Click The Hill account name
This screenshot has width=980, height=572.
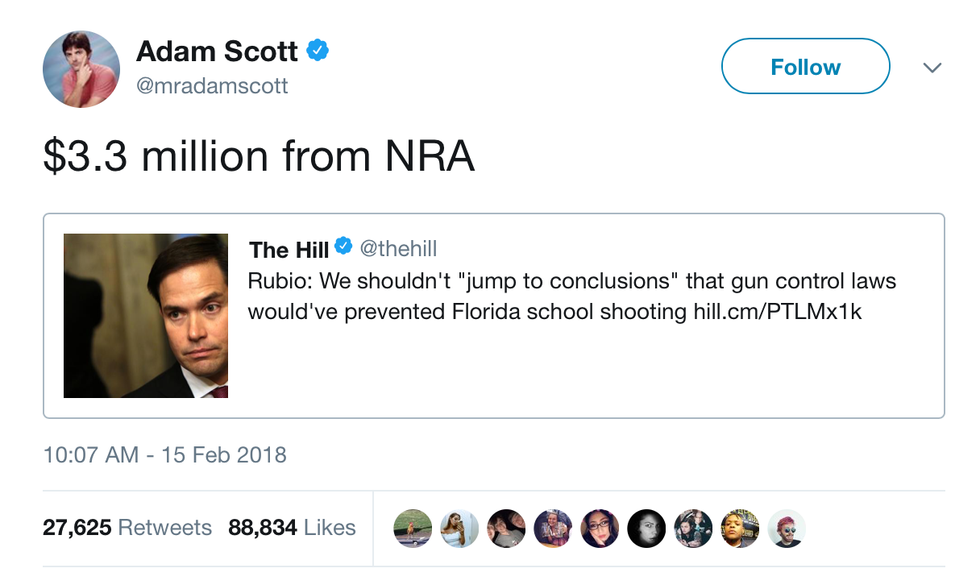288,248
